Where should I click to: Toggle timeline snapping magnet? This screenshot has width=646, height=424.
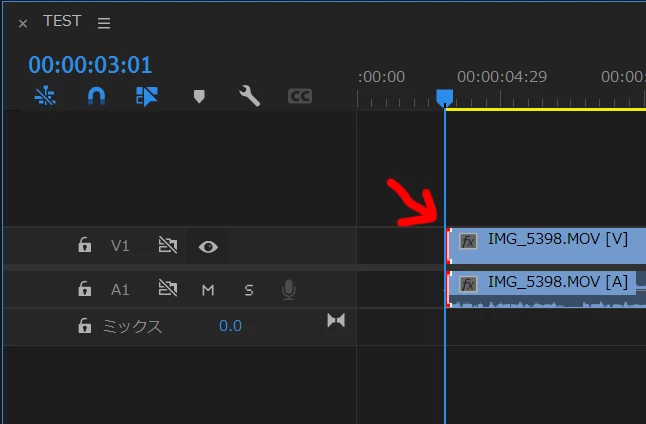click(96, 96)
